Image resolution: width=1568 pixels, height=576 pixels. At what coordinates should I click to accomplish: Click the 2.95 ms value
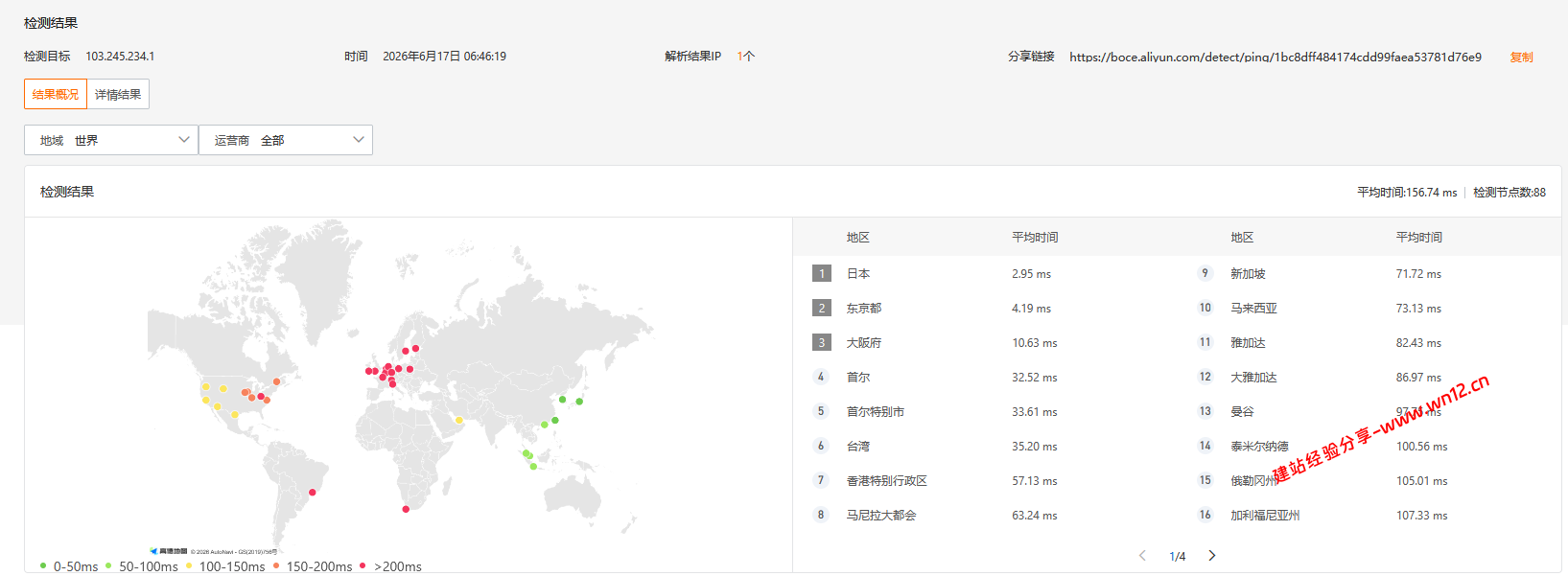1031,274
